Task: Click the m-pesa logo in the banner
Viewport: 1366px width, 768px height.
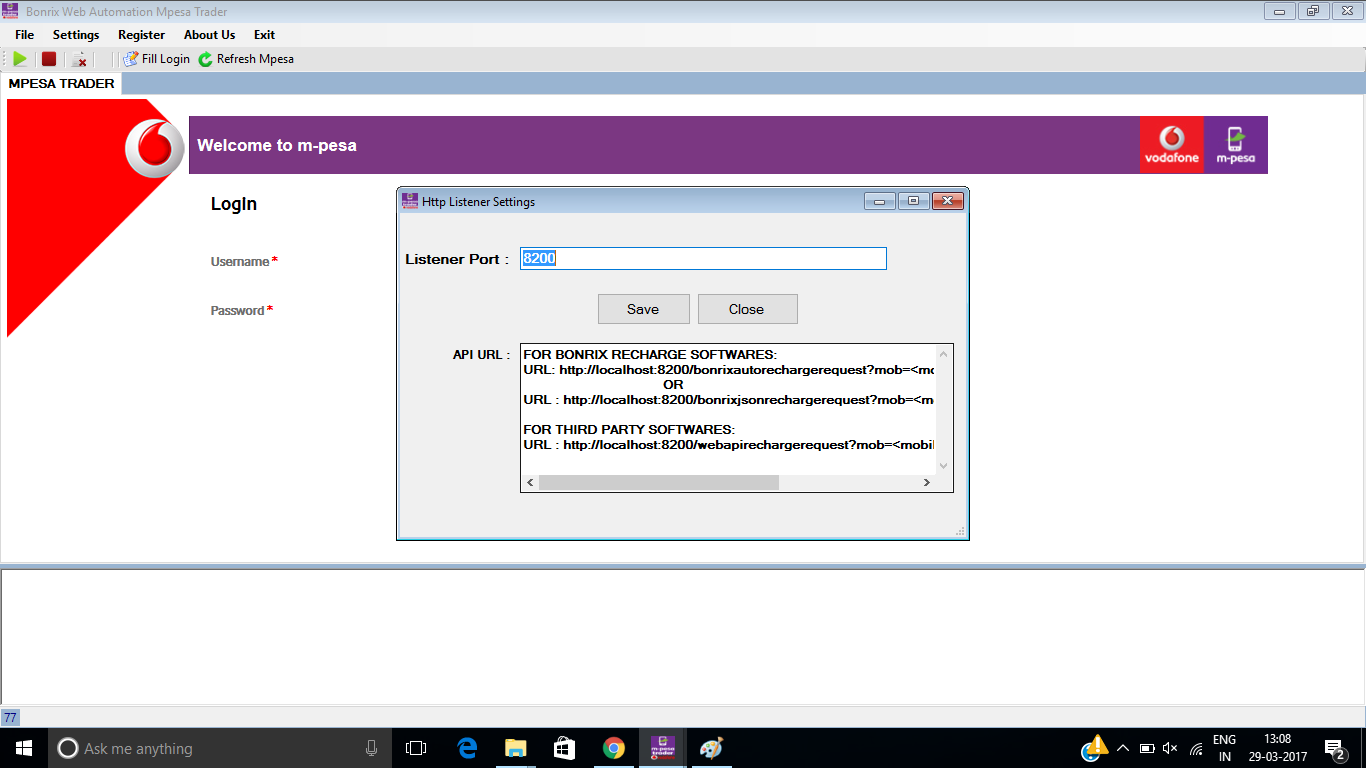Action: [x=1236, y=145]
